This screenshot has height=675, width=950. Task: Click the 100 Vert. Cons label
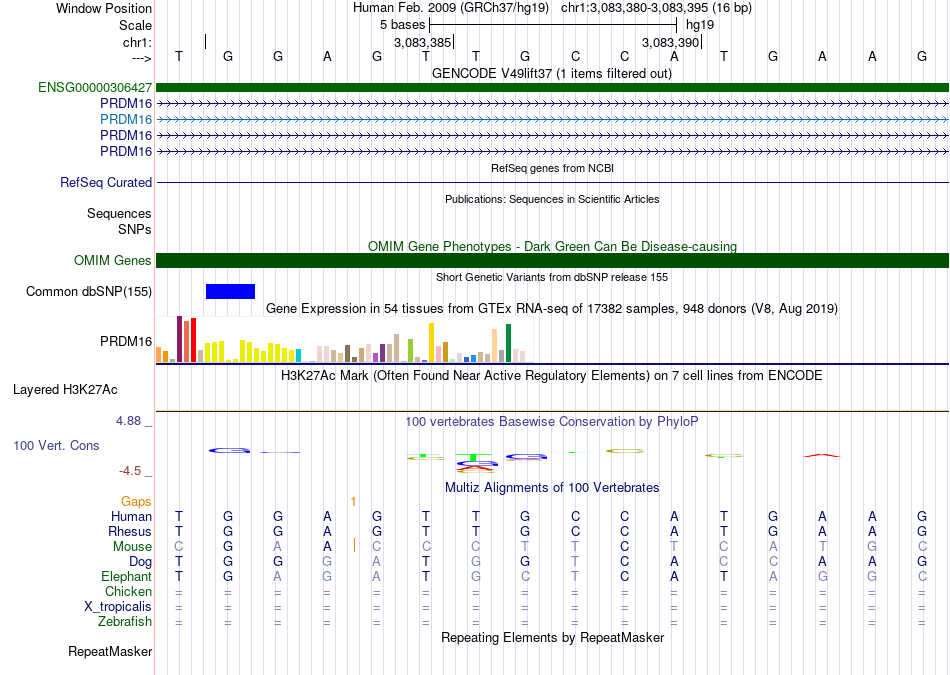(x=56, y=446)
